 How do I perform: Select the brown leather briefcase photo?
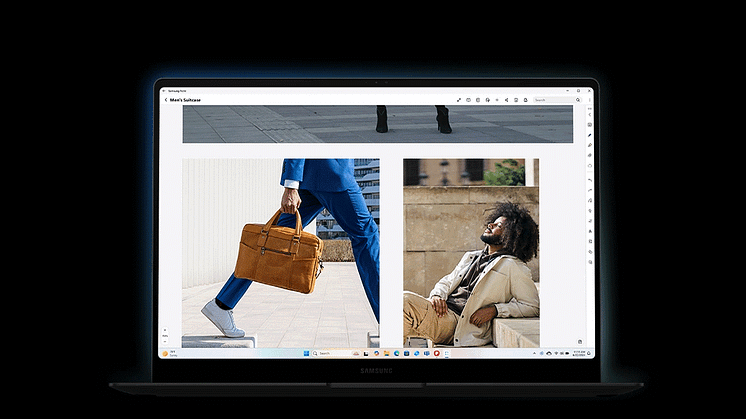coord(280,248)
